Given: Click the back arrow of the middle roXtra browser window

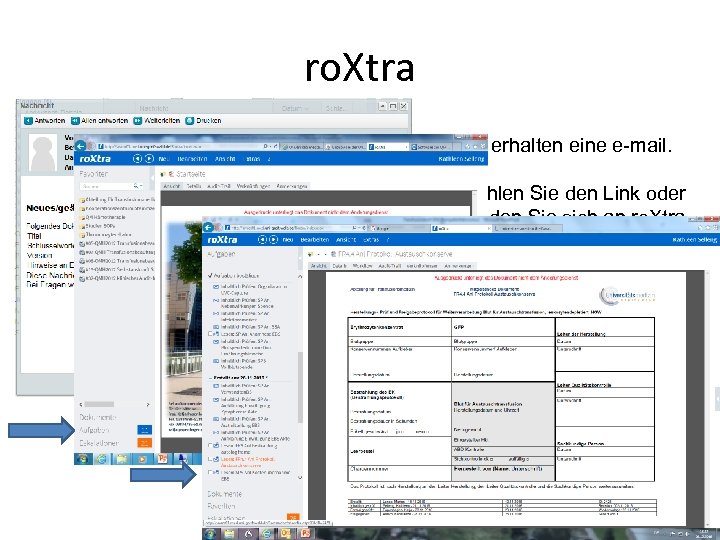Looking at the screenshot, I should coord(80,146).
